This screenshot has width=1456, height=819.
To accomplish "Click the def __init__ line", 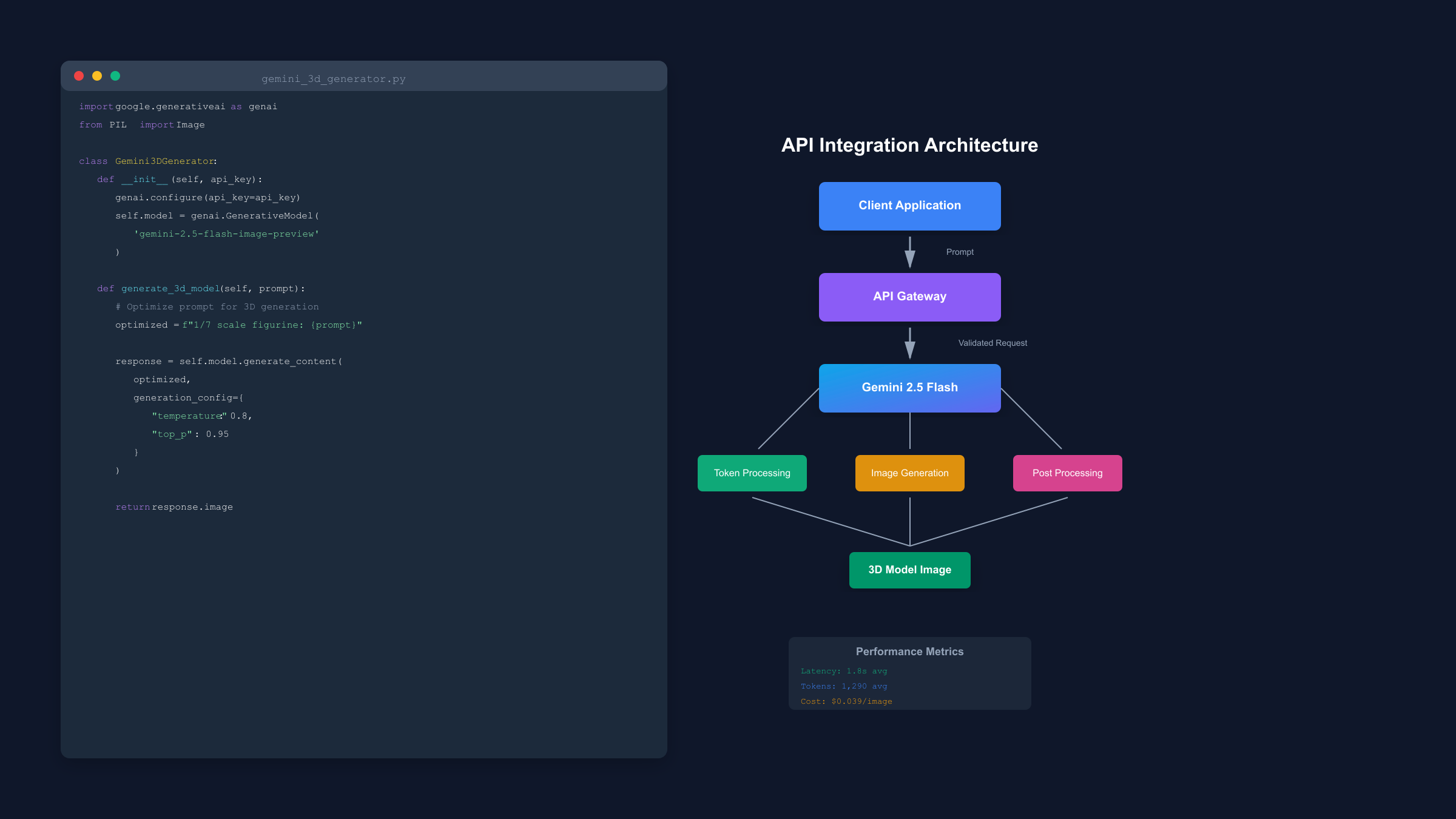I will click(180, 180).
